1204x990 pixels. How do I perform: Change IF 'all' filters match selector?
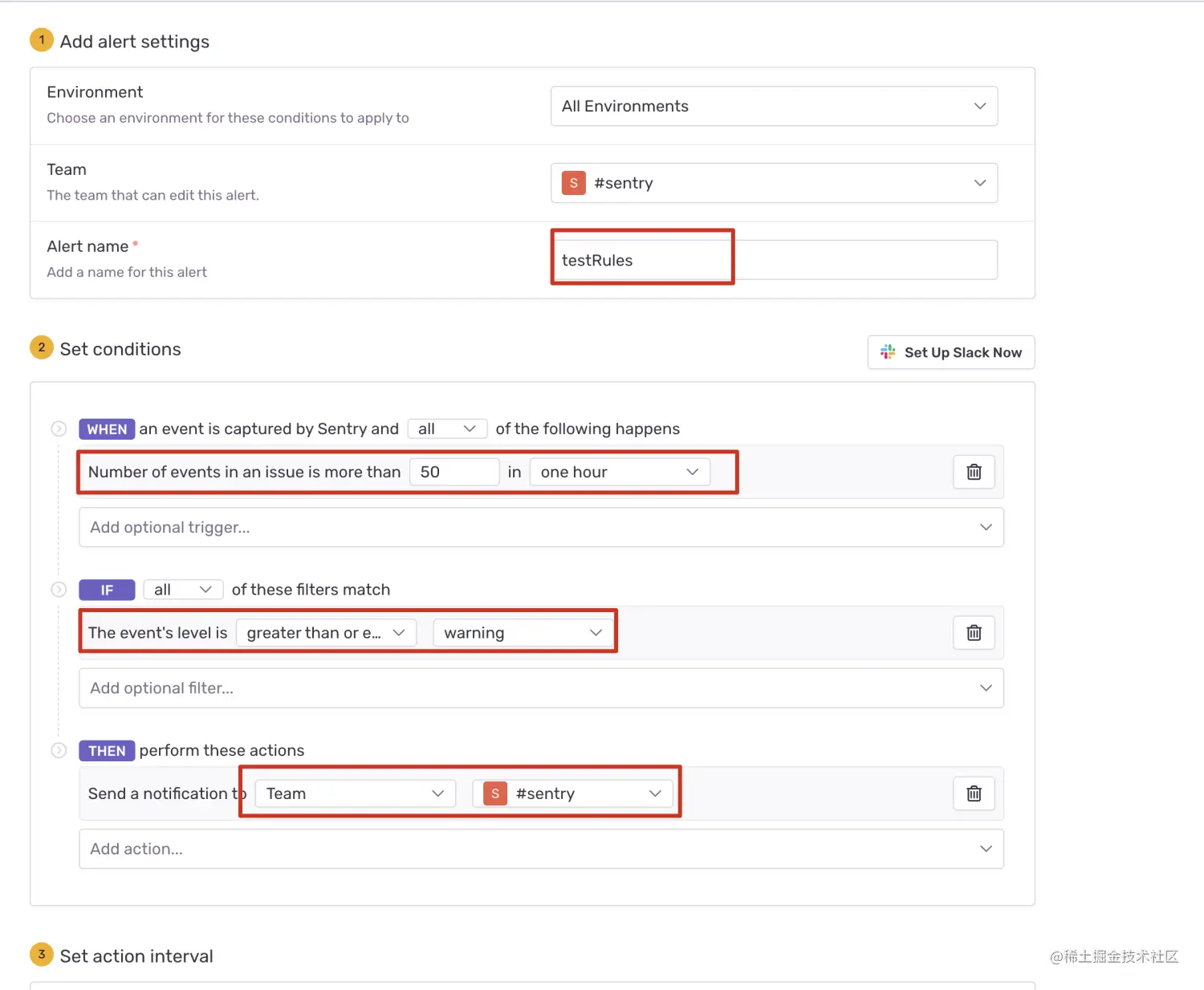(183, 590)
